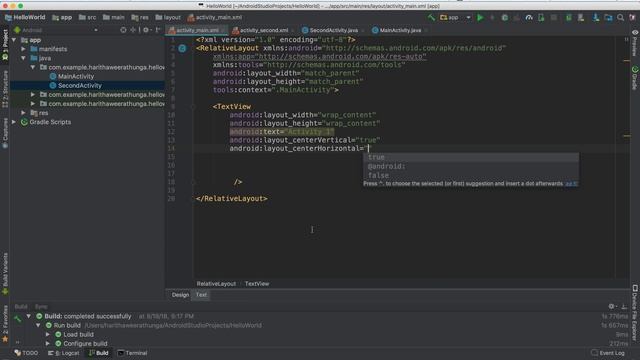Open TODO tool window
640x360 pixels.
[x=27, y=353]
